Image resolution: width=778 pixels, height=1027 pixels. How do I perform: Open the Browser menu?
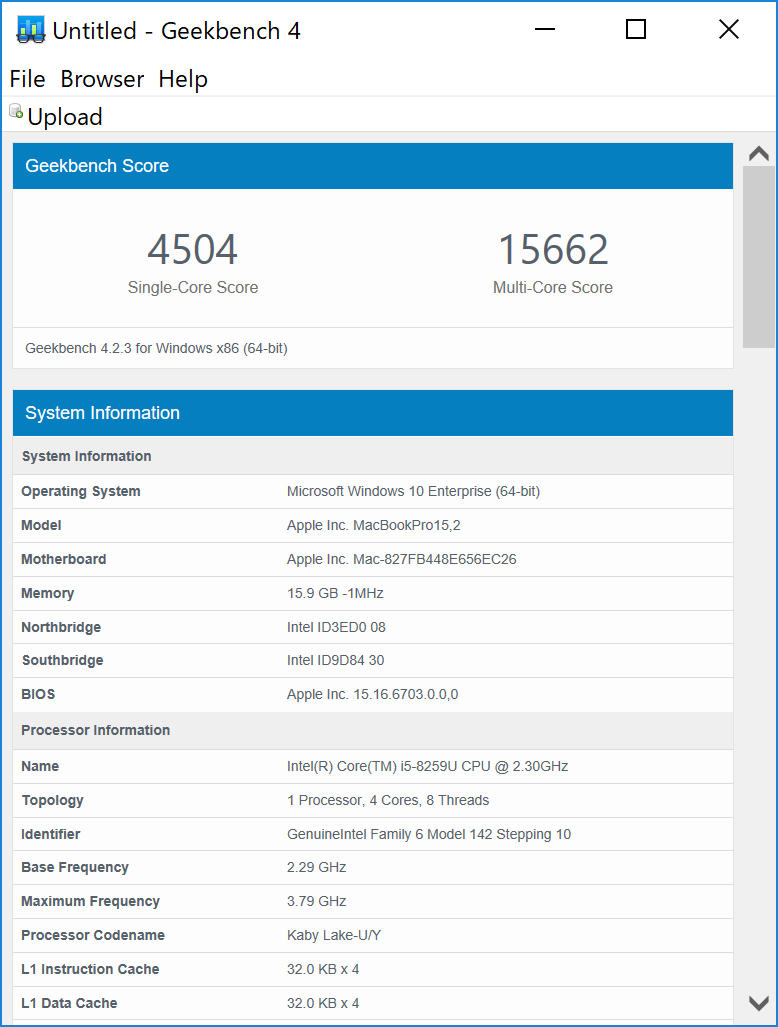[102, 79]
